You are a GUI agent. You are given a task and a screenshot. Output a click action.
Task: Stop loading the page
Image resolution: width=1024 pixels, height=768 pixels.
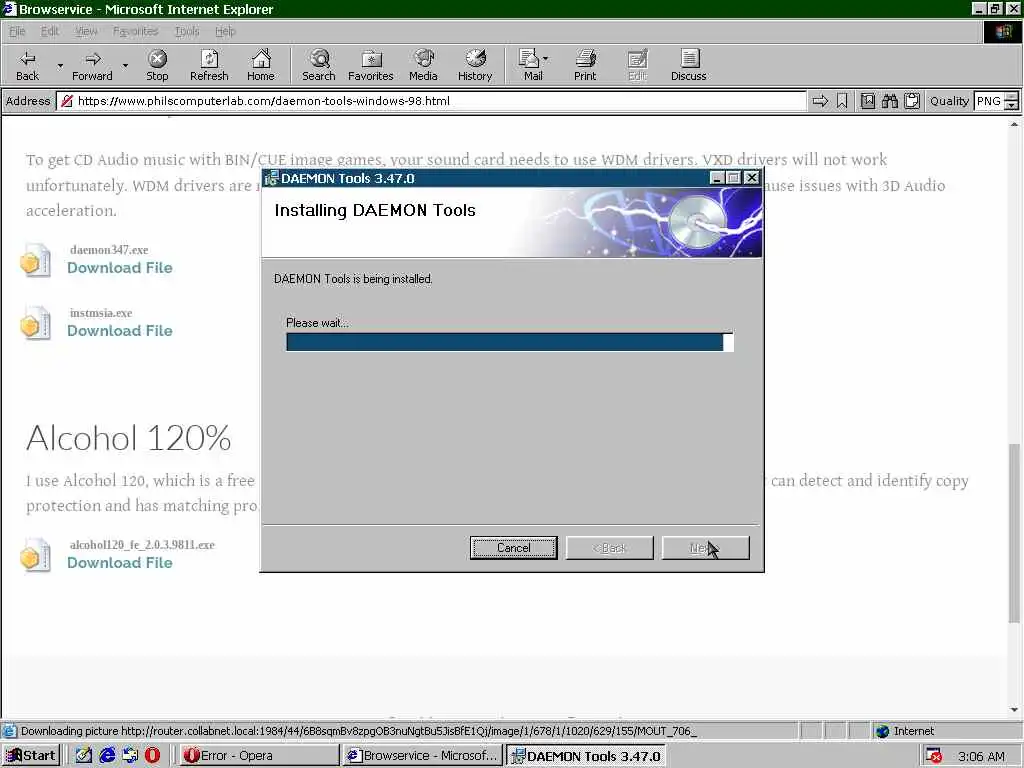157,65
